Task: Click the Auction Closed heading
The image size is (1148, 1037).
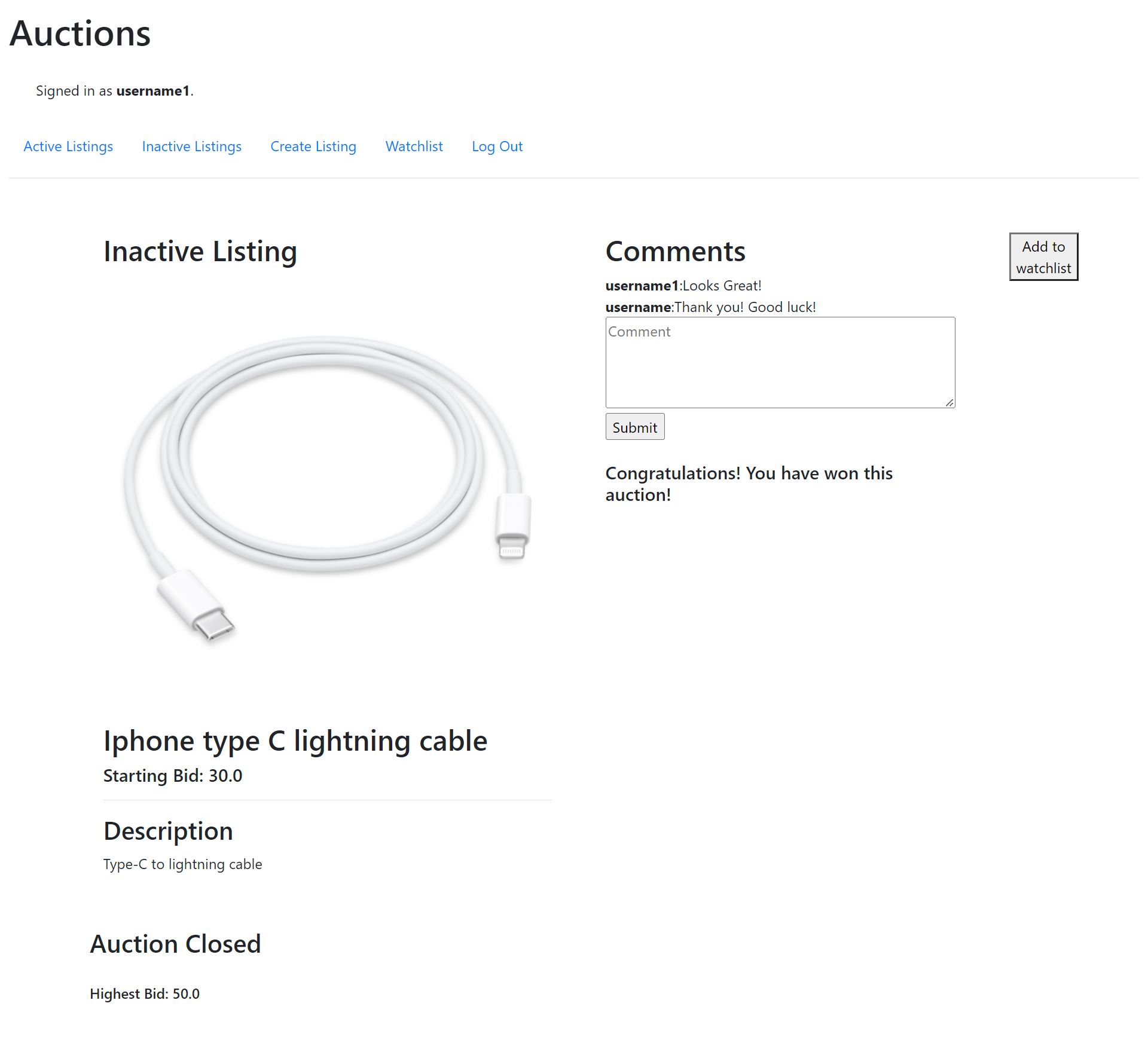Action: [x=175, y=943]
